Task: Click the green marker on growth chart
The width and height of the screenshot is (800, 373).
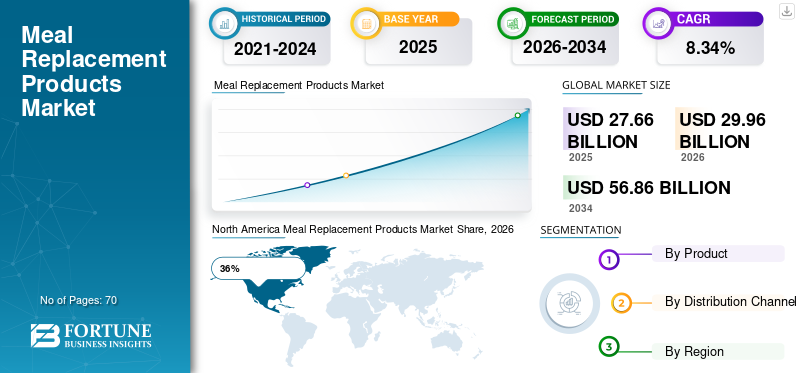Action: tap(517, 115)
